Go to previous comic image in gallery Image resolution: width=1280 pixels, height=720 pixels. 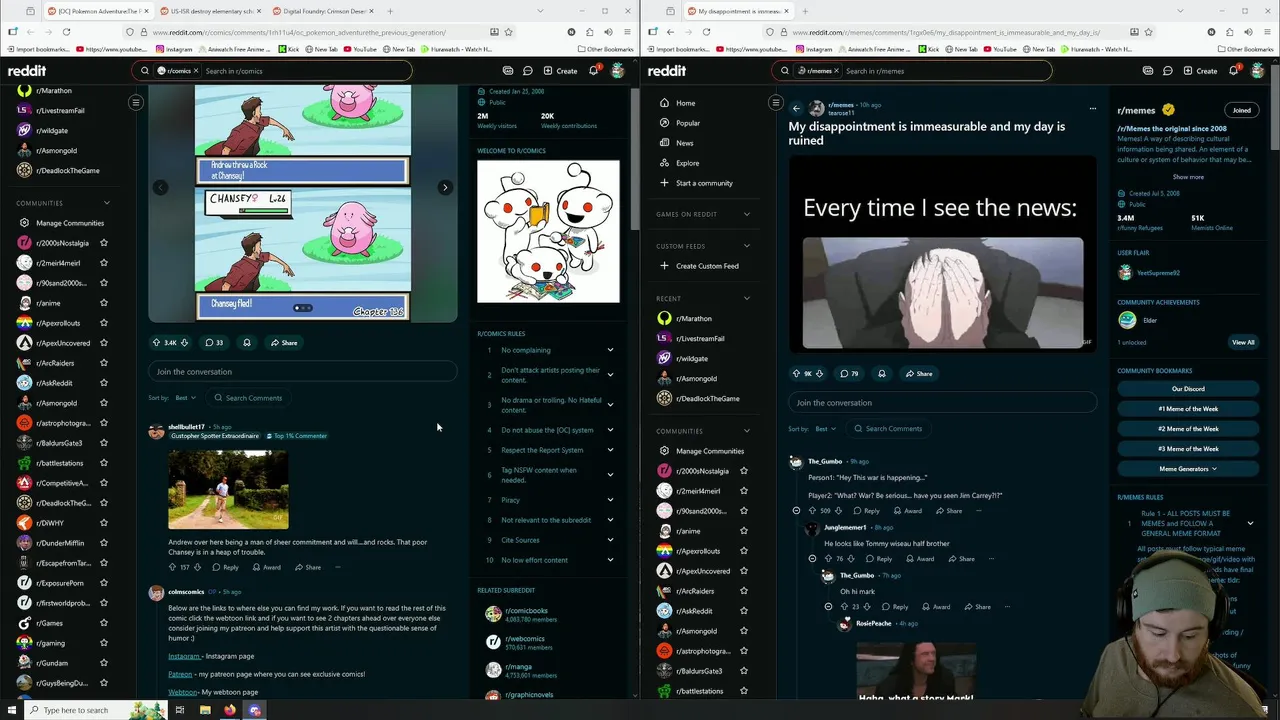tap(160, 187)
